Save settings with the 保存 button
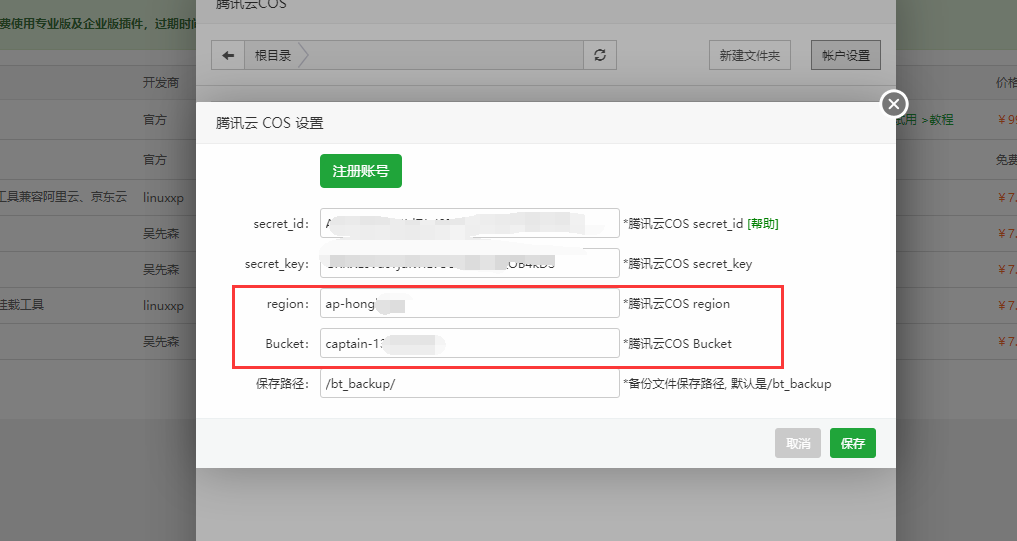 pyautogui.click(x=853, y=443)
